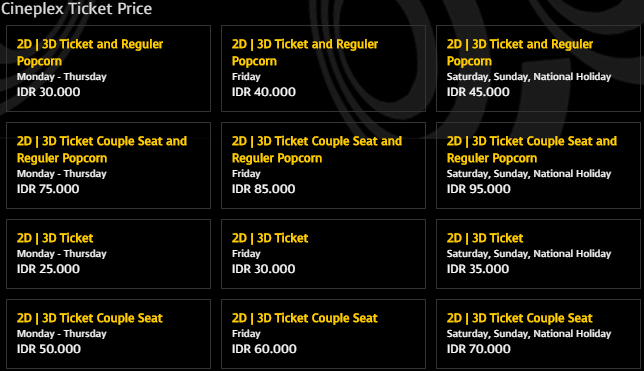Choose Friday couple seat popcorn IDR 85.000

(323, 165)
